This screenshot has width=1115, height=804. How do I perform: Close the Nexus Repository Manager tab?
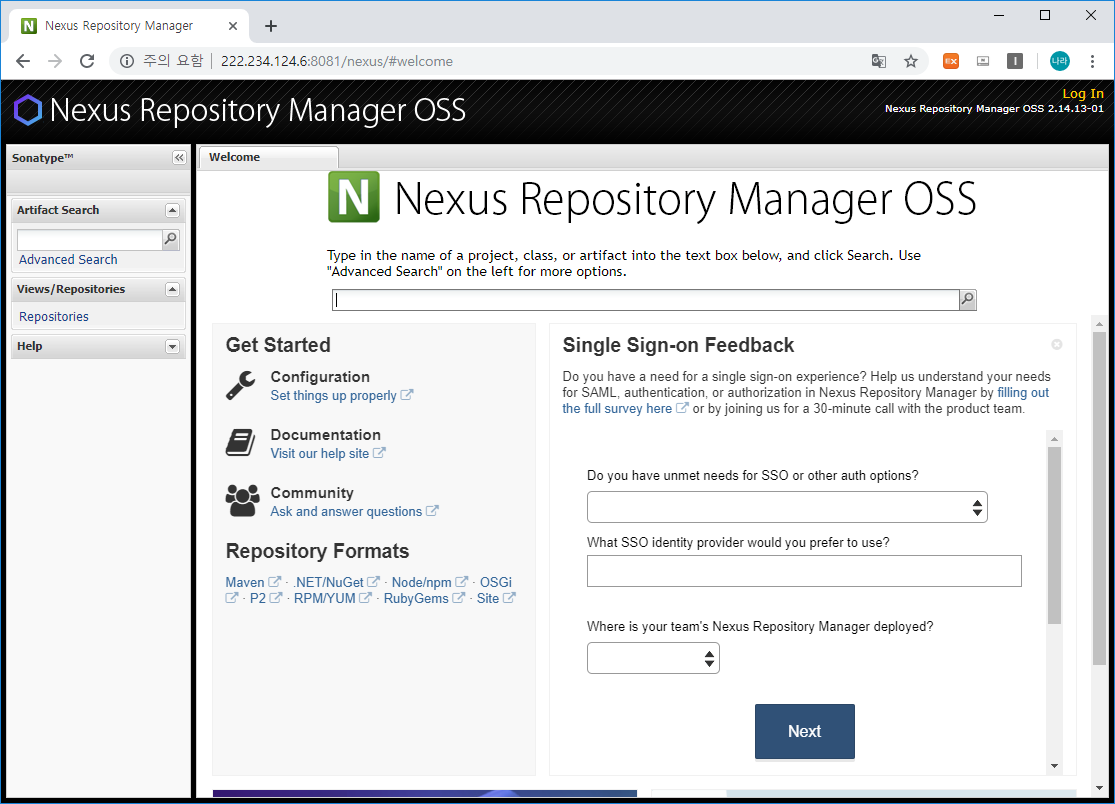point(233,26)
